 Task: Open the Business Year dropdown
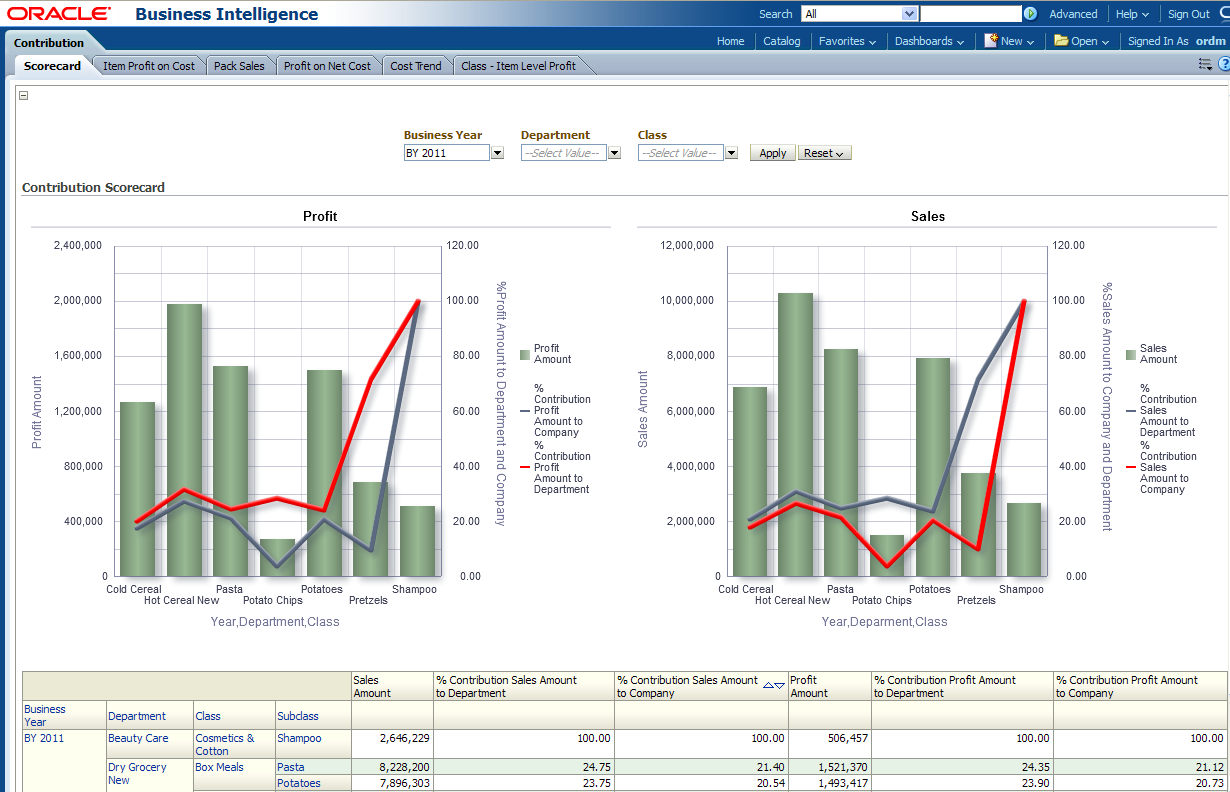point(497,153)
